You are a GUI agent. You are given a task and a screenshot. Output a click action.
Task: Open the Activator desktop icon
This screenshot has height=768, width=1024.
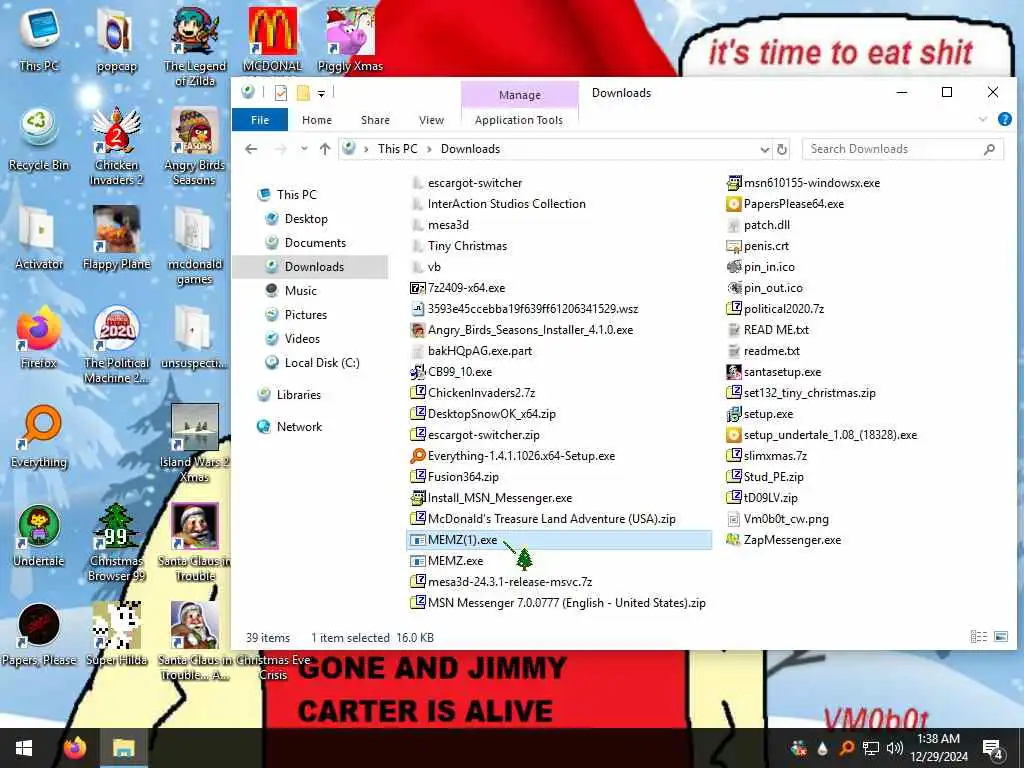(x=39, y=238)
